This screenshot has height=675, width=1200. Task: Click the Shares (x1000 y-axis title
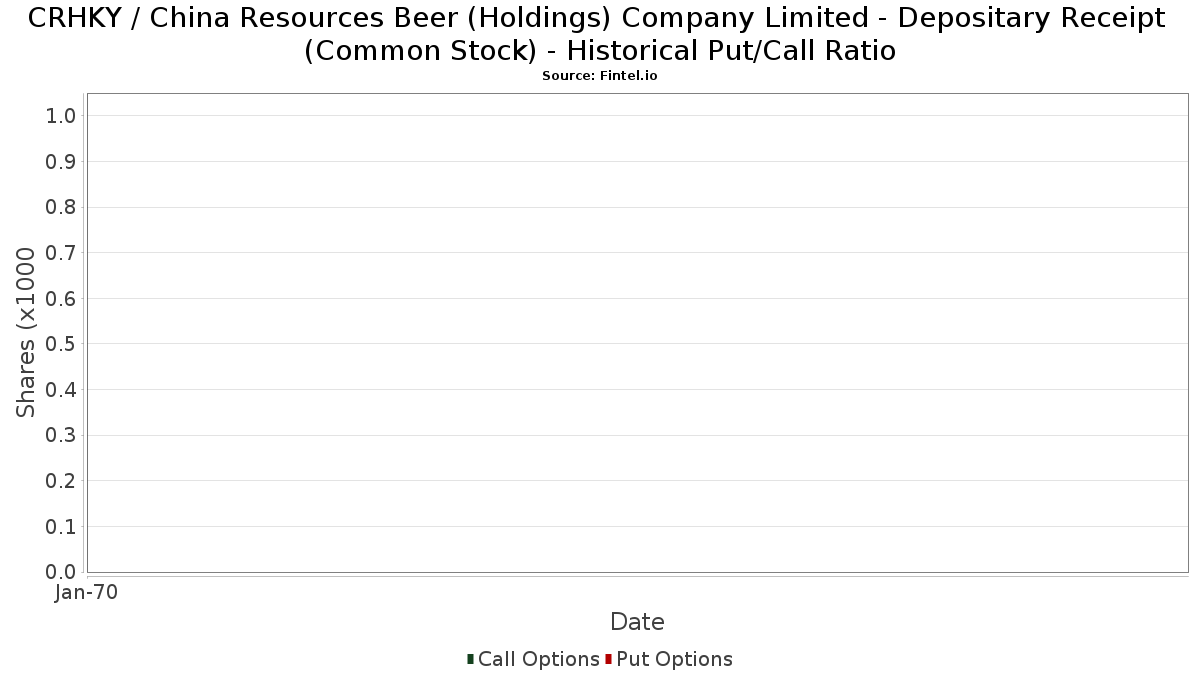click(26, 333)
